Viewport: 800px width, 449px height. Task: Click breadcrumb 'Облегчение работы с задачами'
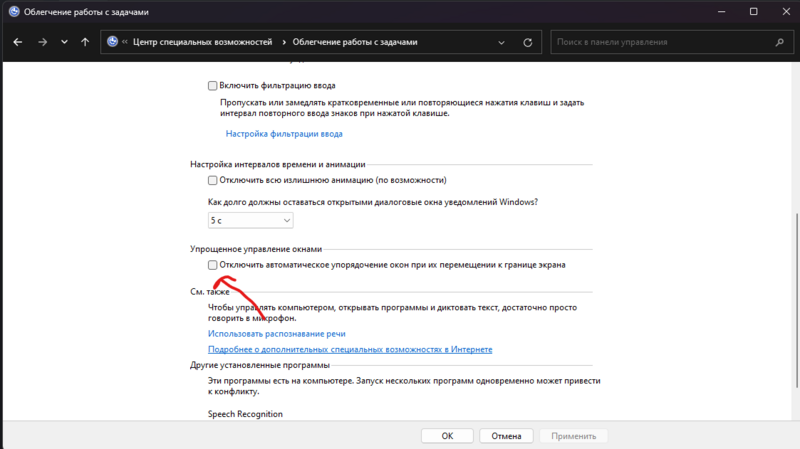tap(355, 42)
